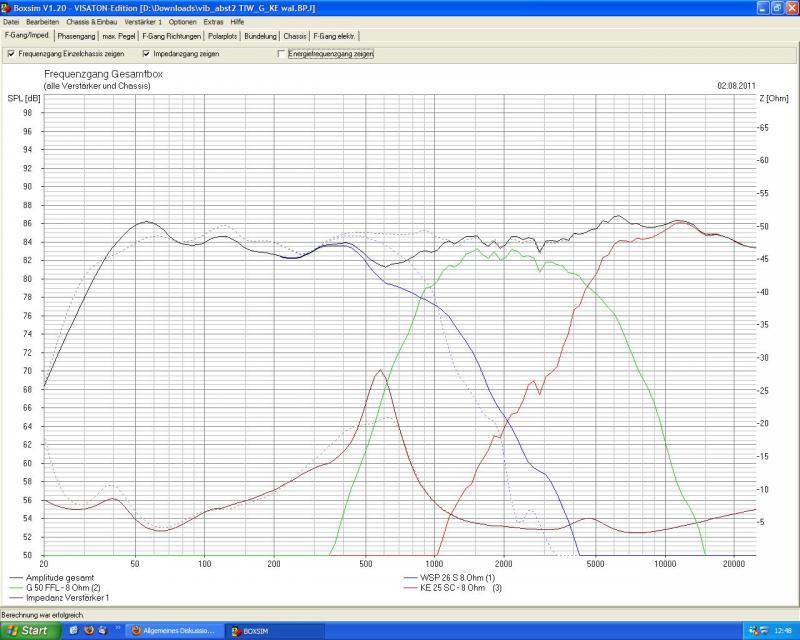The height and width of the screenshot is (640, 800).
Task: Go to the F-Gang elektr. tab
Action: tap(334, 36)
